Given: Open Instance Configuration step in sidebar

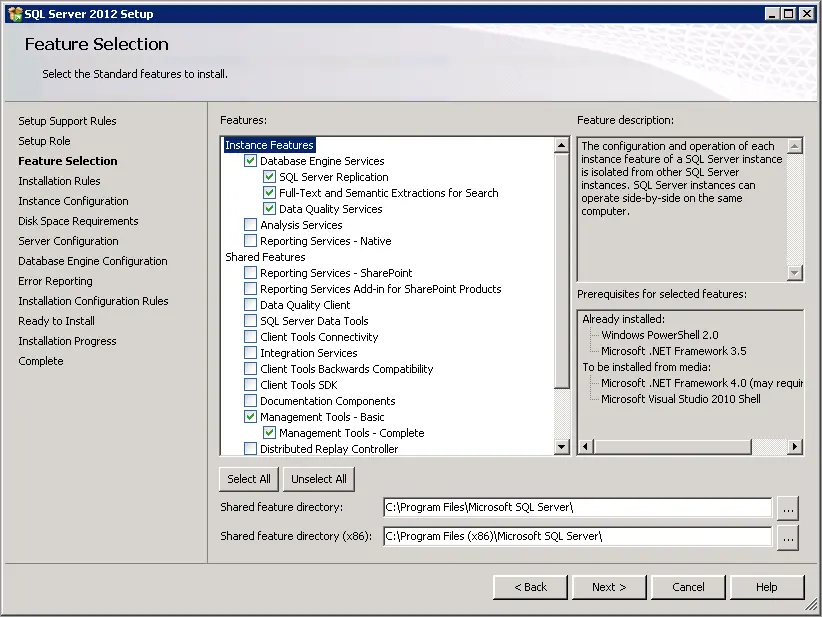Looking at the screenshot, I should [73, 201].
